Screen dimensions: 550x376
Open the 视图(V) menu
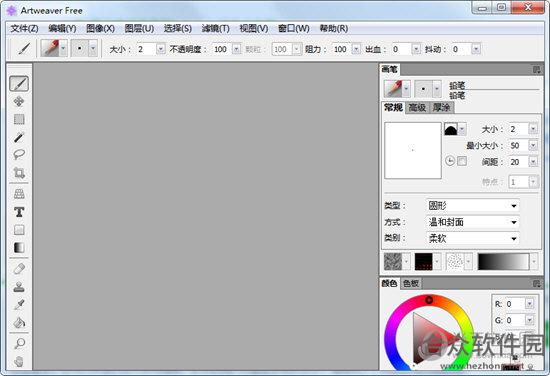pos(254,28)
